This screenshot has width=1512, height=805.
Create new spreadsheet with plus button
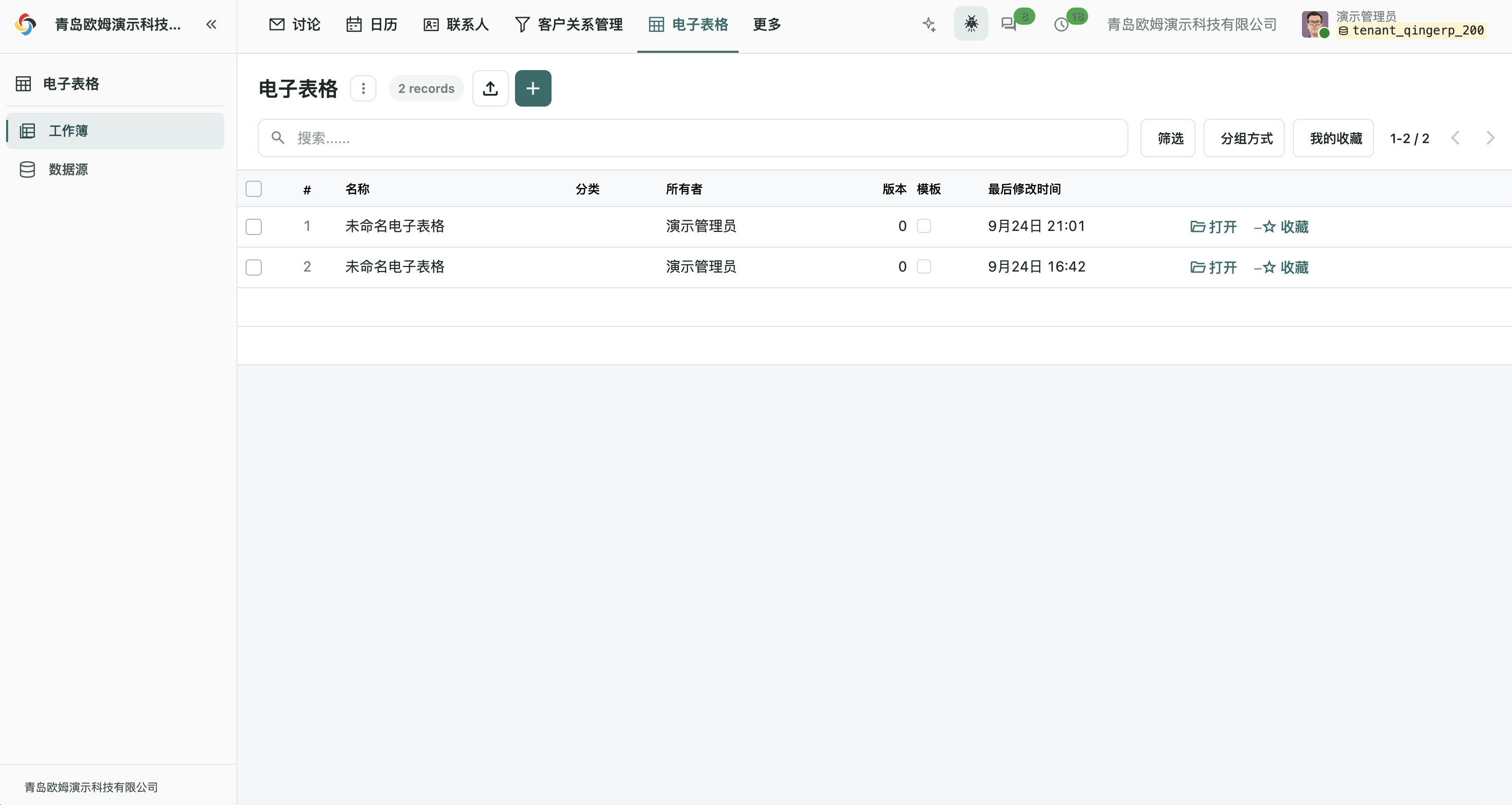point(533,88)
